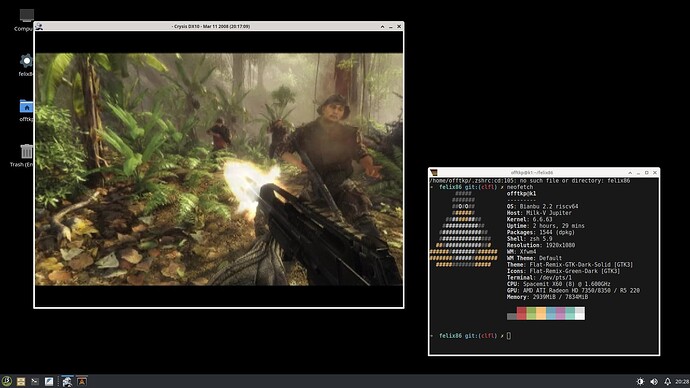Open the Bianbu applications menu in taskbar
Screen dimensions: 690x388
coord(7,381)
